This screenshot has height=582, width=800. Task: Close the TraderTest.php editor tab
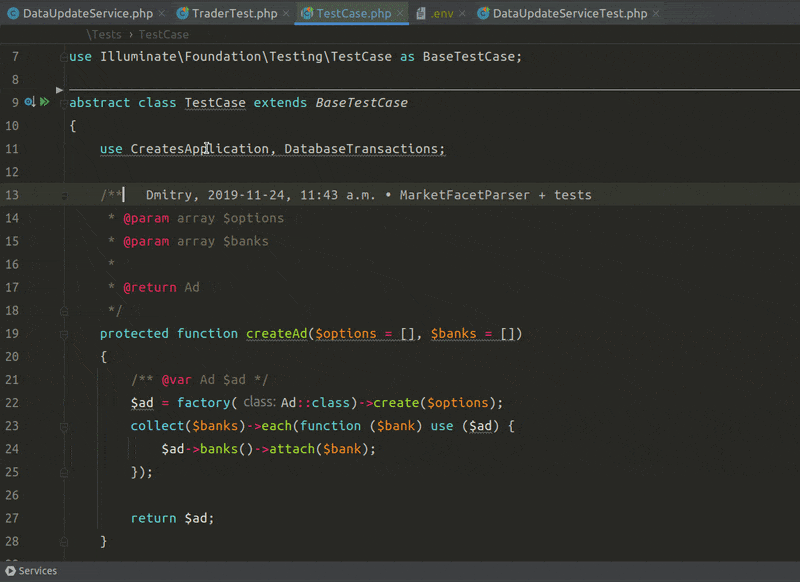coord(285,14)
